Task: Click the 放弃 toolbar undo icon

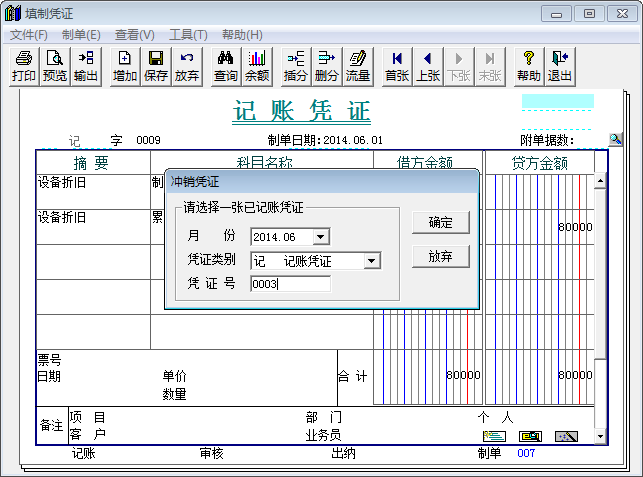Action: [x=187, y=66]
